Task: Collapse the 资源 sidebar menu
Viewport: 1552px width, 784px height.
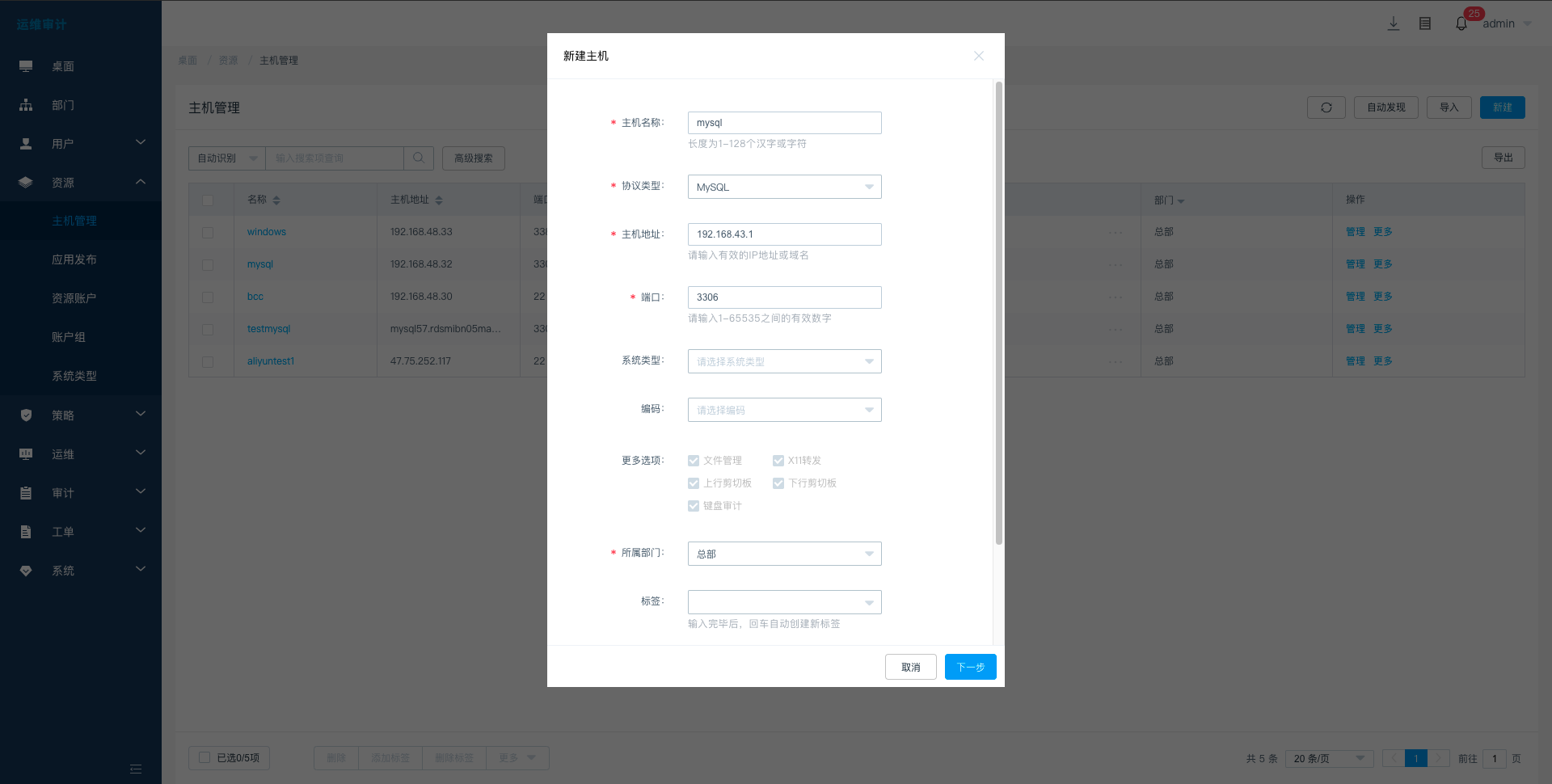Action: click(x=141, y=182)
